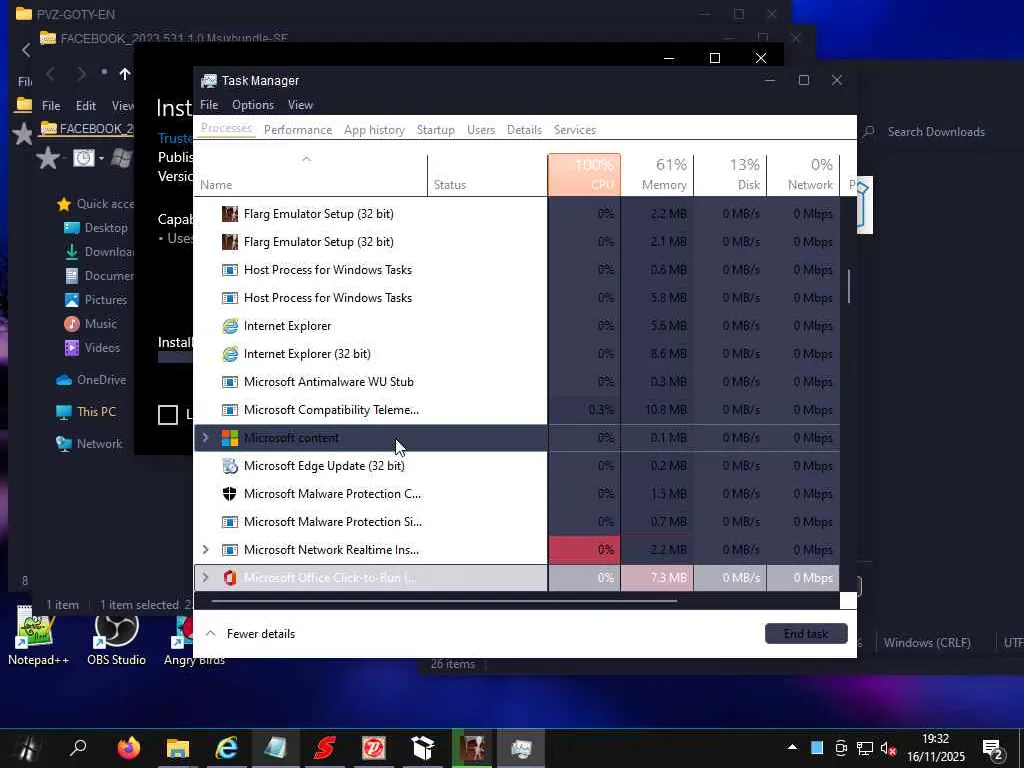Click the vertical scrollbar in Task Manager

click(x=848, y=286)
